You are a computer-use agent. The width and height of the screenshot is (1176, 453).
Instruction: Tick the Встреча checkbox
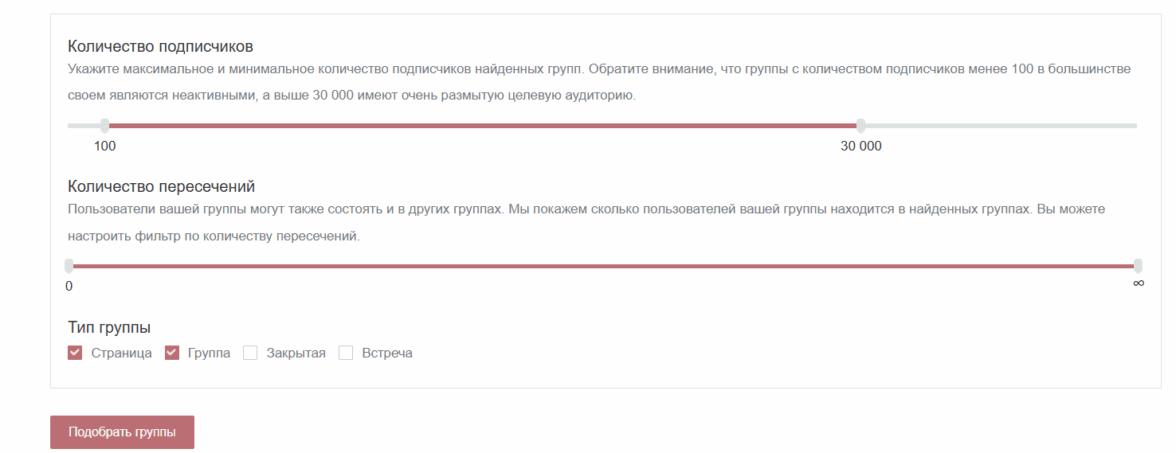pos(346,353)
